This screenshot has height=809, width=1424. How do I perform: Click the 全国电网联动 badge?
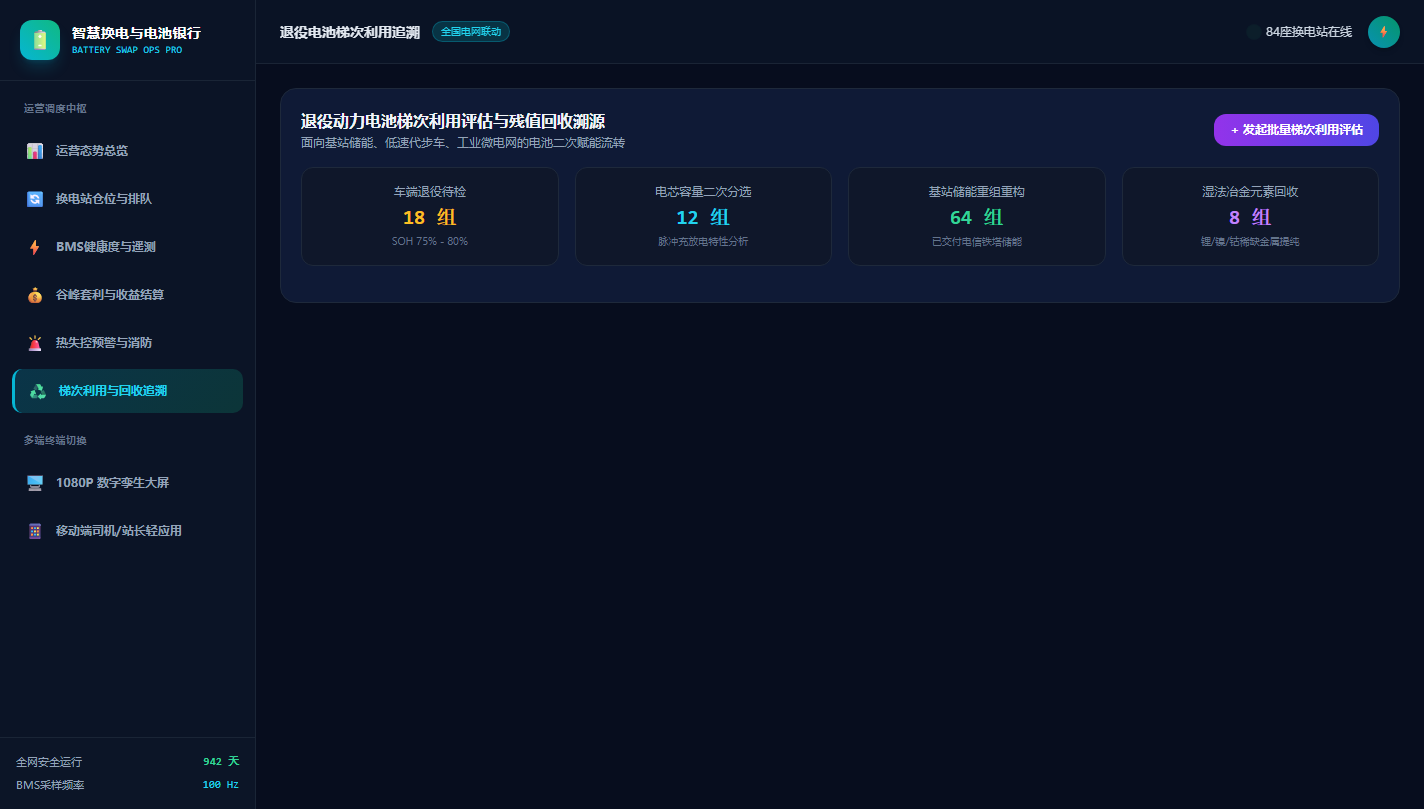pyautogui.click(x=471, y=32)
